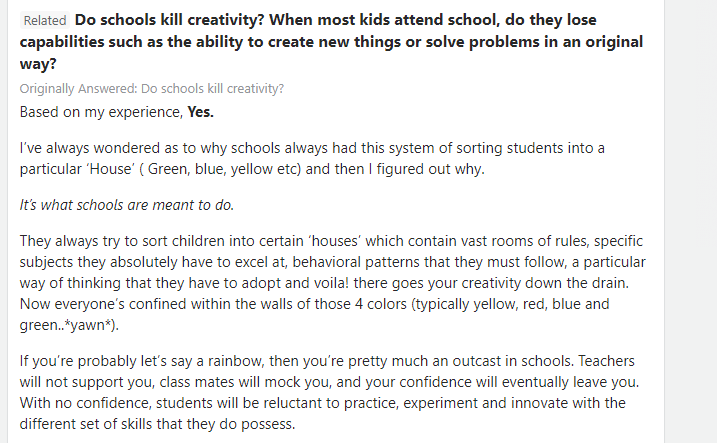
Task: Click the word 'rainbow' in the last paragraph
Action: (235, 361)
